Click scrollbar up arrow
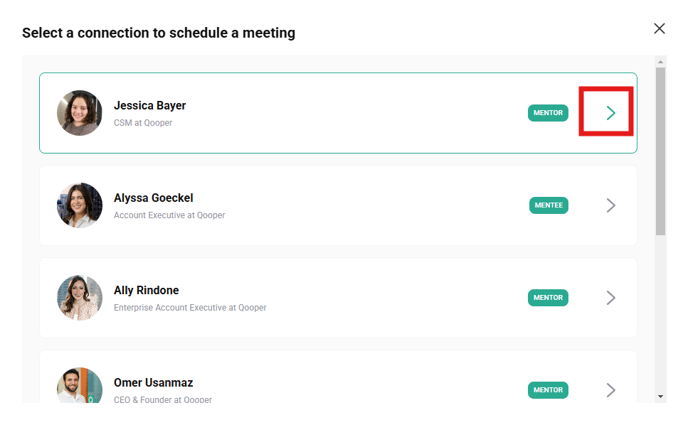 coord(661,62)
